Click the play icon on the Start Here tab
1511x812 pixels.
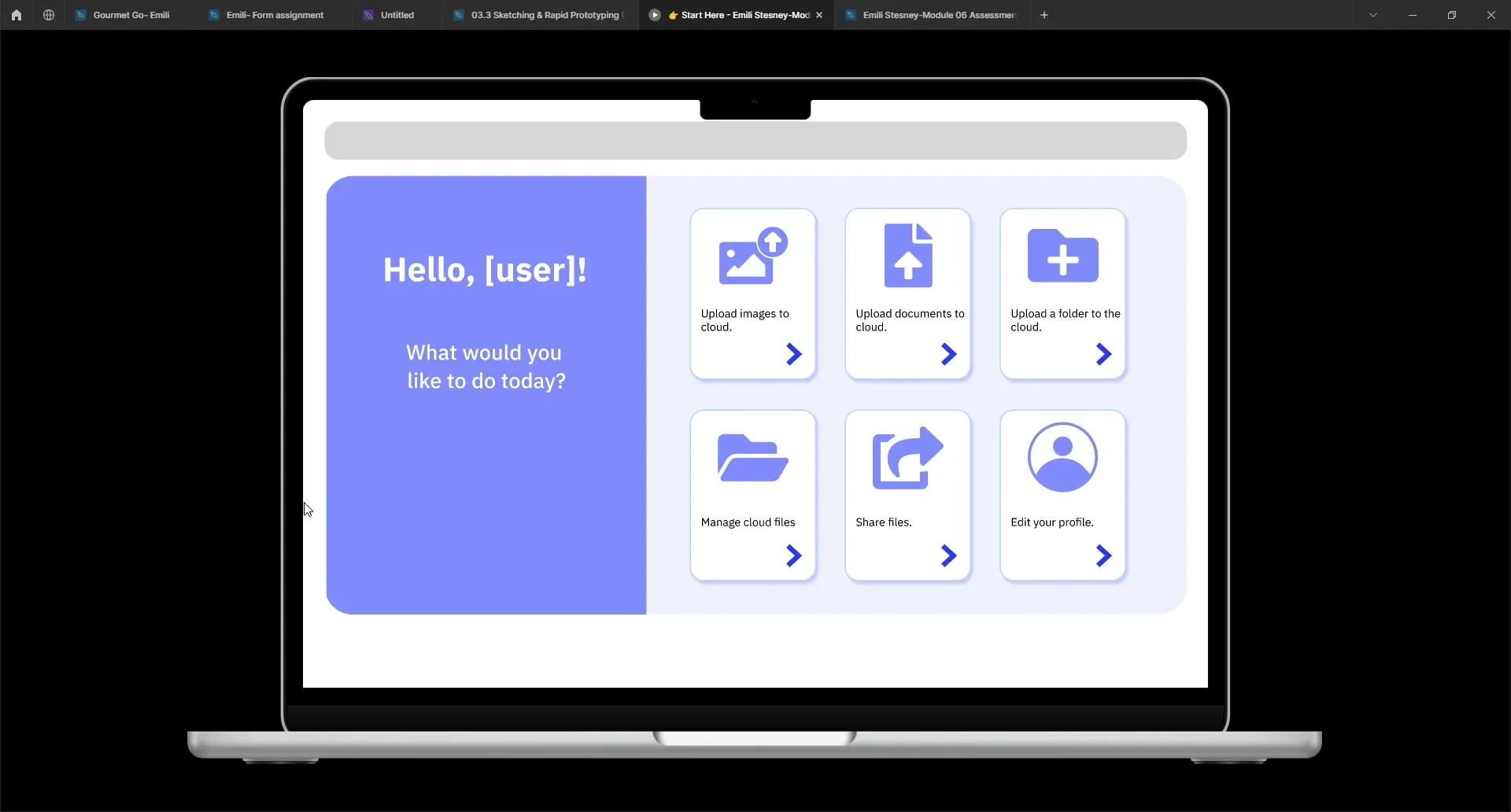tap(654, 14)
